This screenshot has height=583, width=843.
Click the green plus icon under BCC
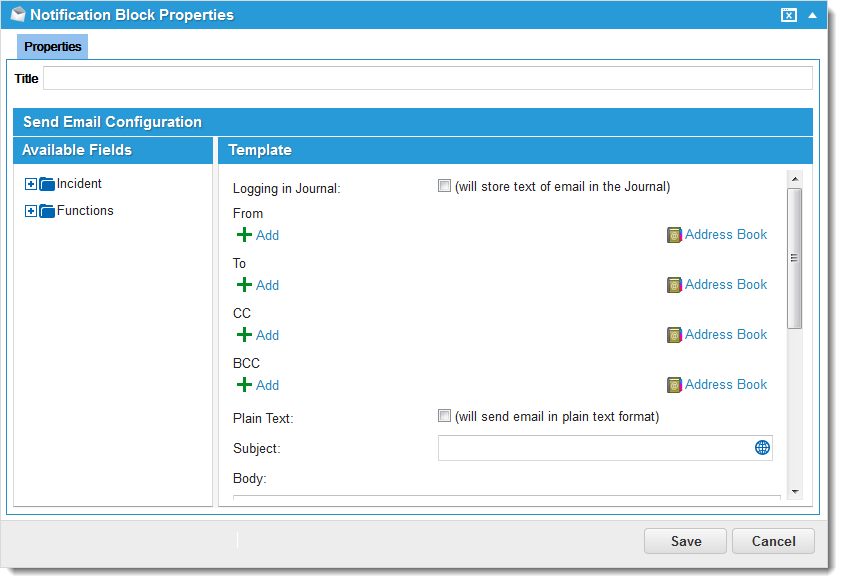click(x=244, y=385)
